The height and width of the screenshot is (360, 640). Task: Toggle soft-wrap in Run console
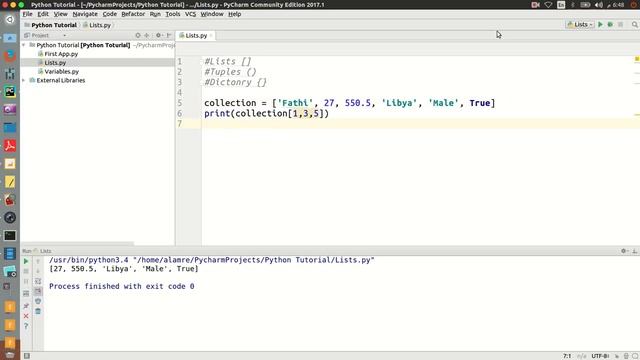(38, 281)
